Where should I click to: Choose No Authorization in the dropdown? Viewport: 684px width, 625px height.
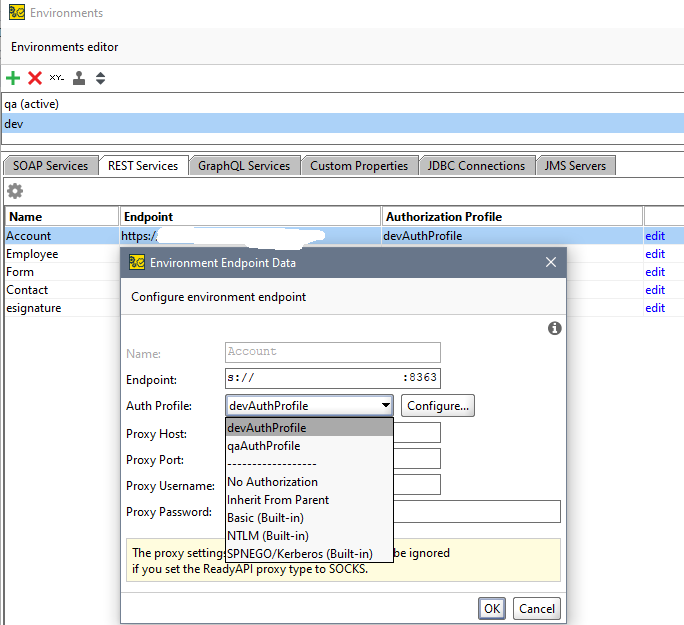click(273, 482)
